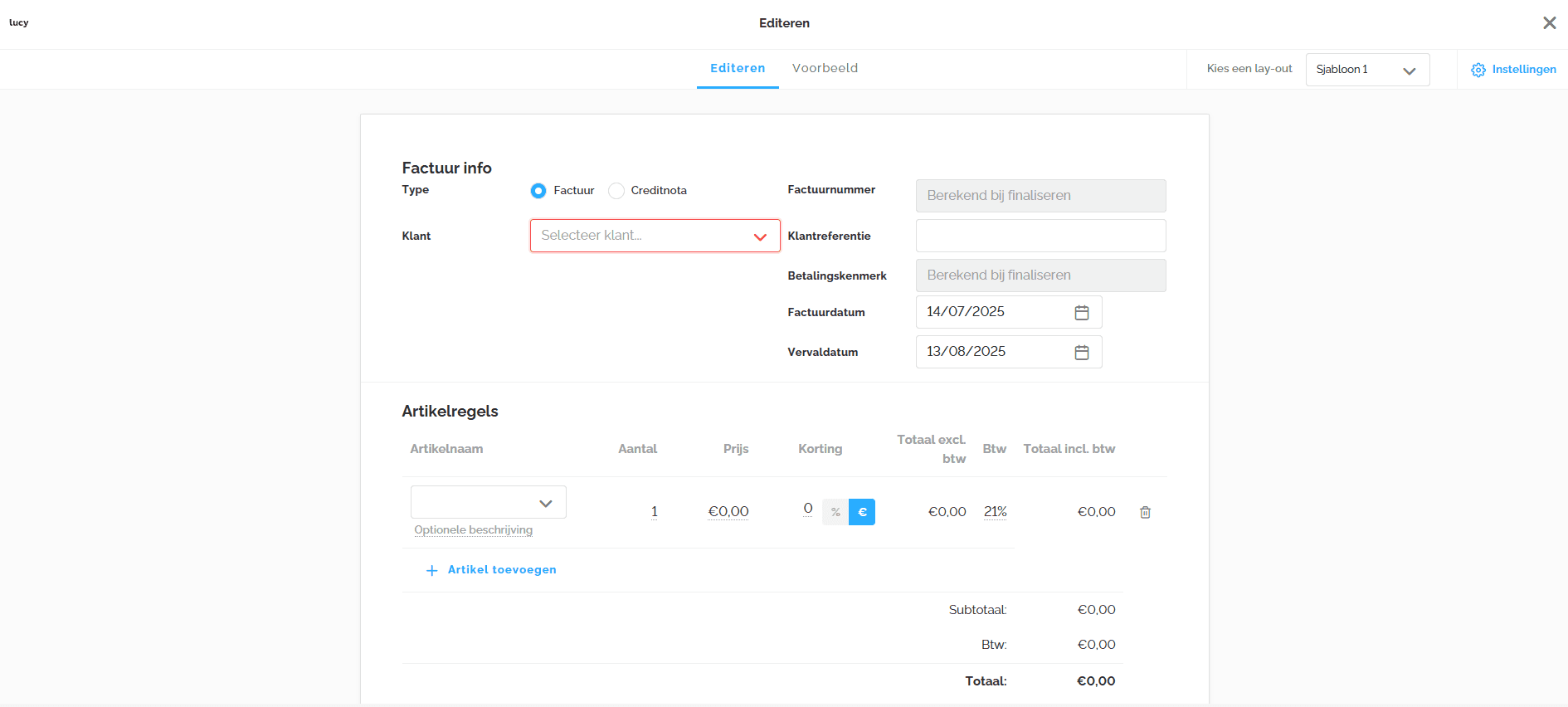Click the Instellingen link text
1568x707 pixels.
pyautogui.click(x=1524, y=70)
